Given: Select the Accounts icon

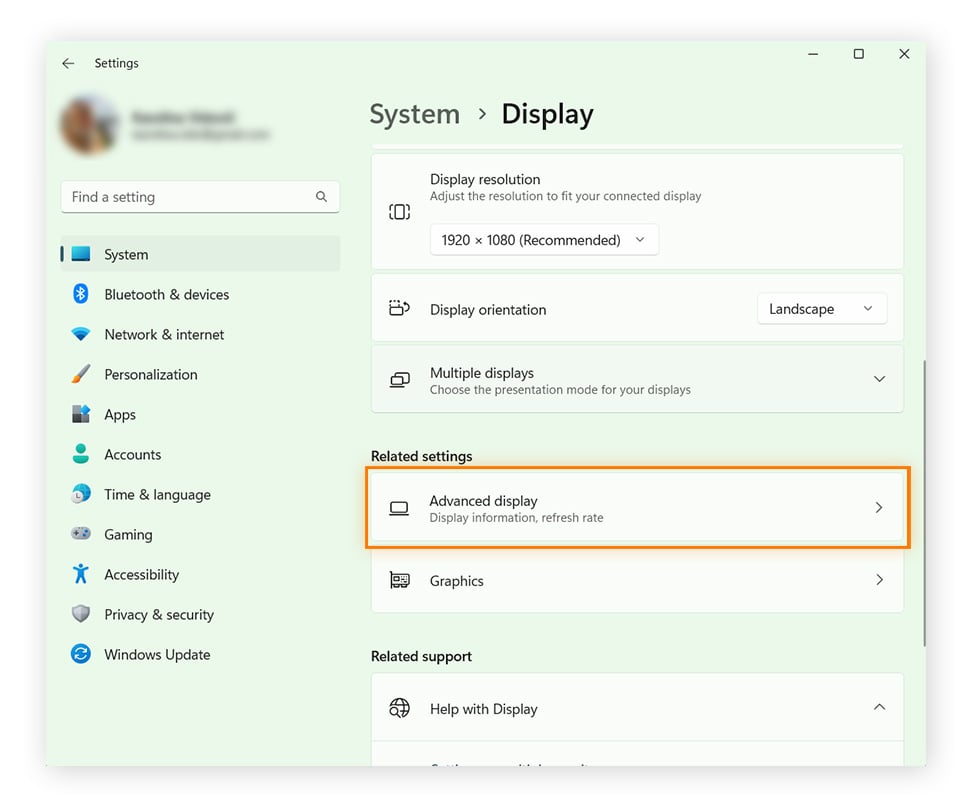Looking at the screenshot, I should point(80,454).
